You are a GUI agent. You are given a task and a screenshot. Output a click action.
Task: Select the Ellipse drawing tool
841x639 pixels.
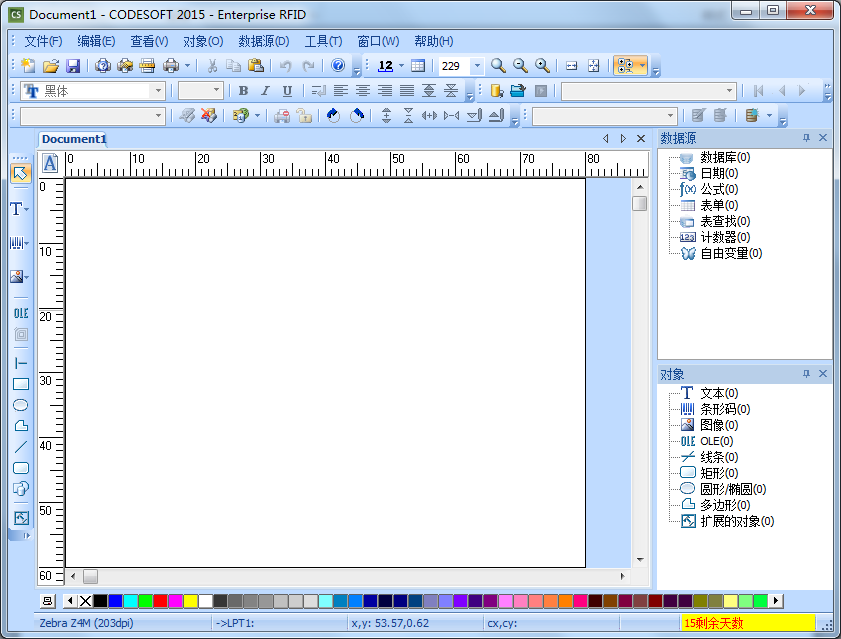(x=20, y=405)
